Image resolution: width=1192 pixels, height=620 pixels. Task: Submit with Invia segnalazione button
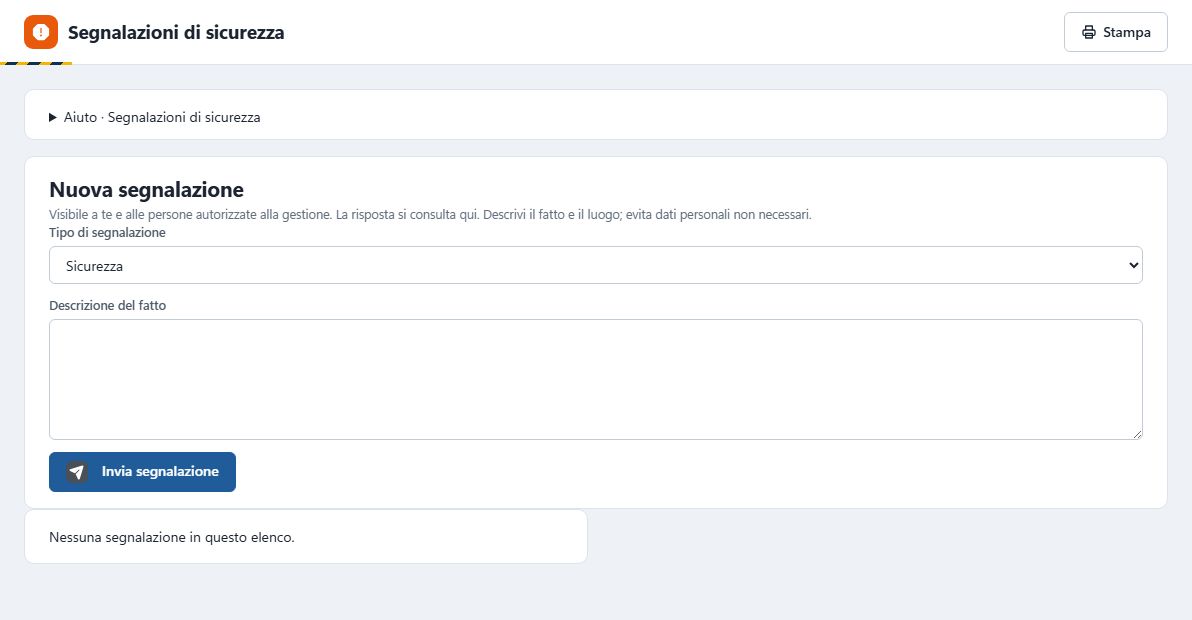point(142,472)
